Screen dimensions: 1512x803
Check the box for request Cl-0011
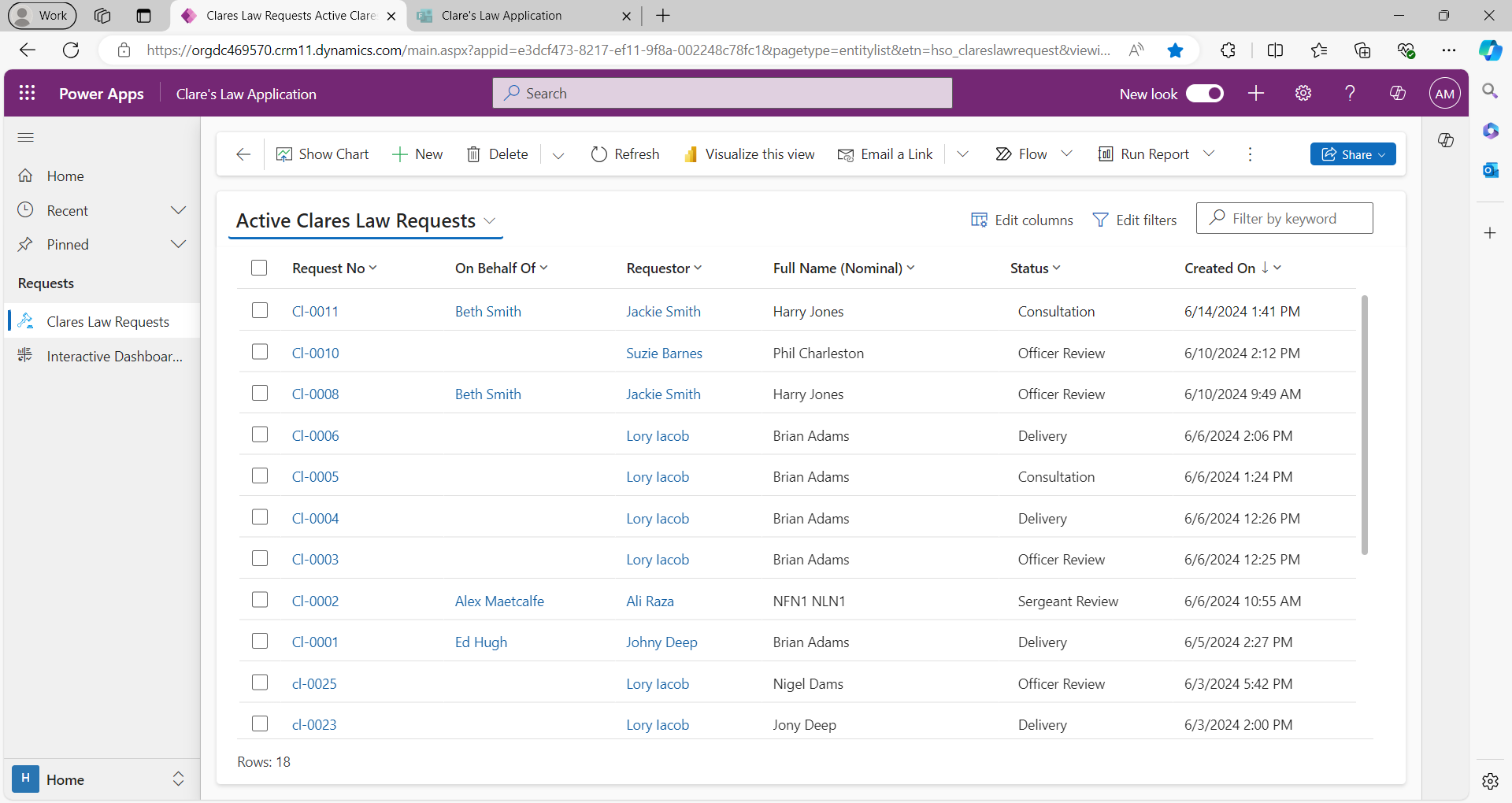tap(260, 310)
